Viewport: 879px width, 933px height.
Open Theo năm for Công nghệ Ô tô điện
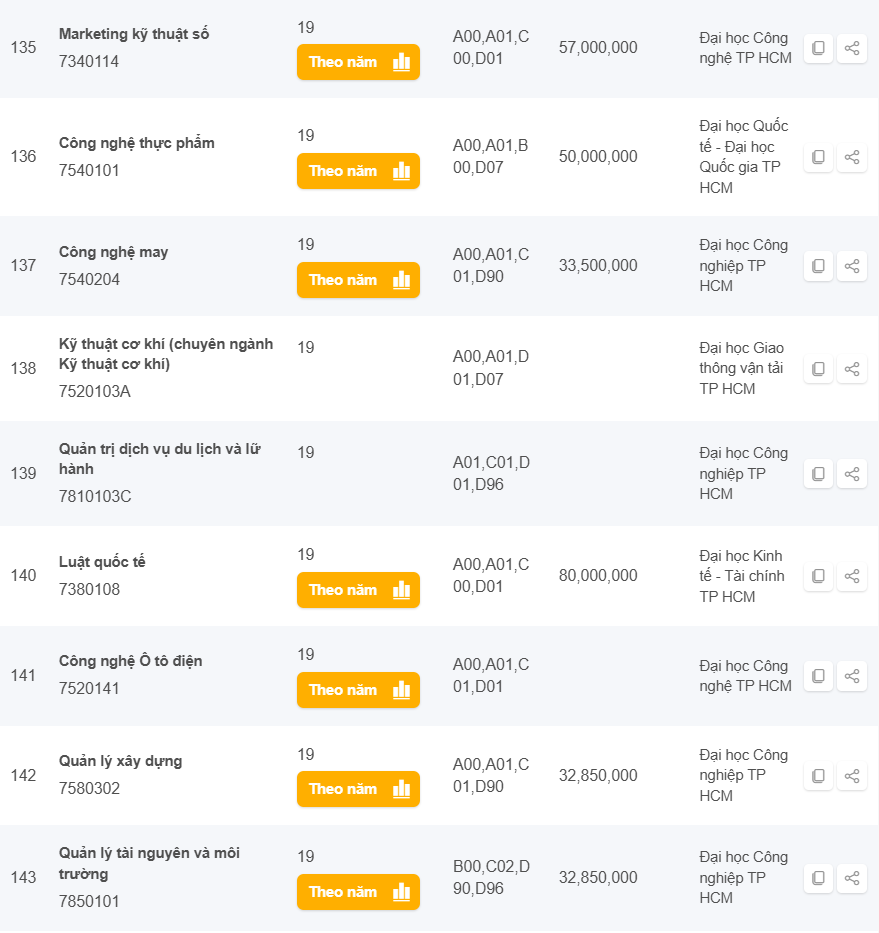pos(358,690)
